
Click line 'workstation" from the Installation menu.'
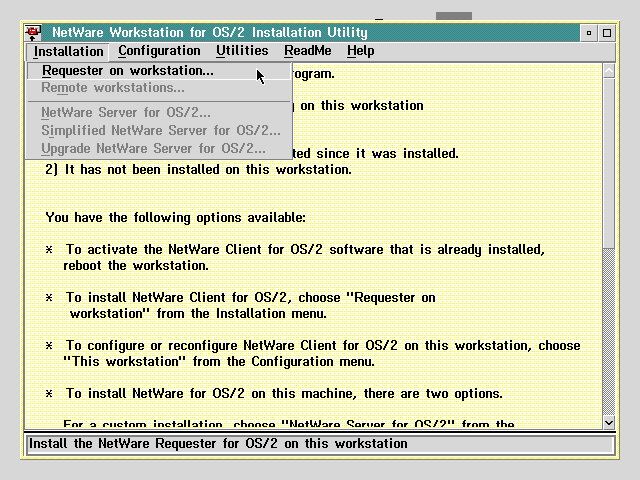198,313
